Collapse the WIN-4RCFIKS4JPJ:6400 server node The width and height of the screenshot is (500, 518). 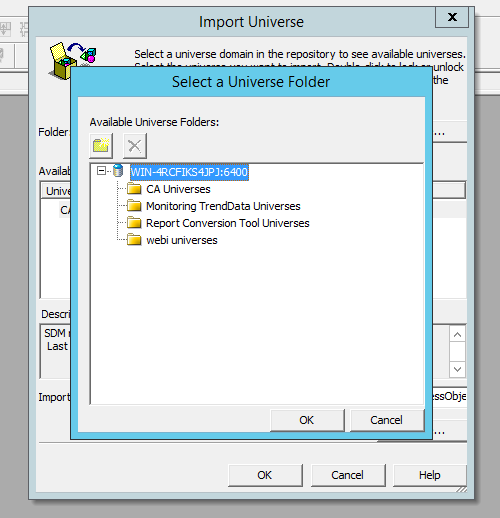[101, 171]
